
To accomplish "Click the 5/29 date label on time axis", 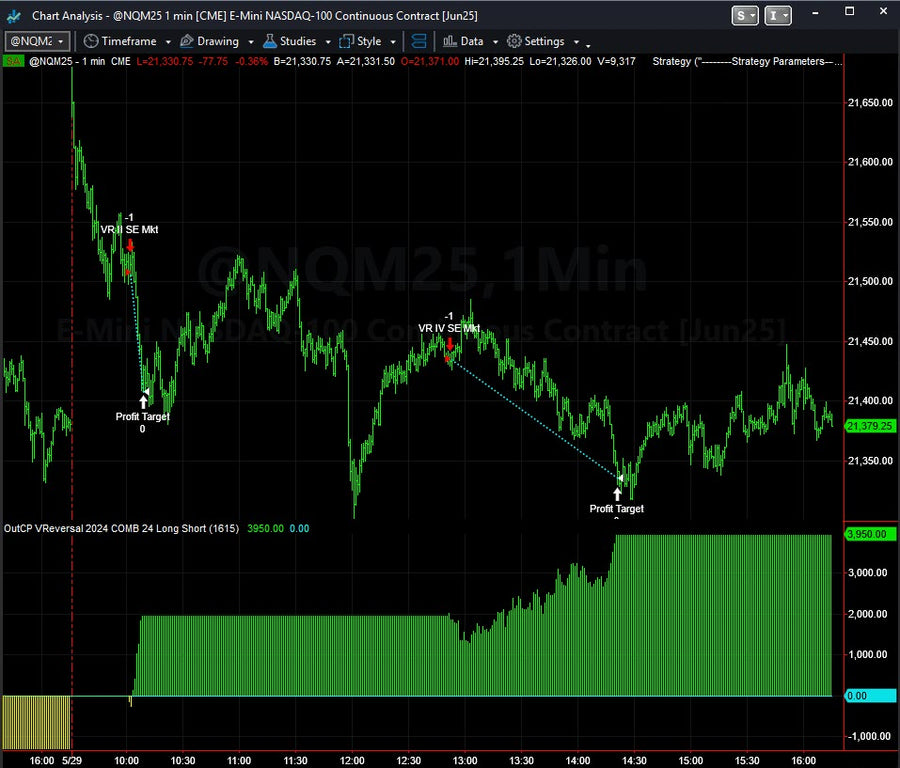I will (x=72, y=761).
